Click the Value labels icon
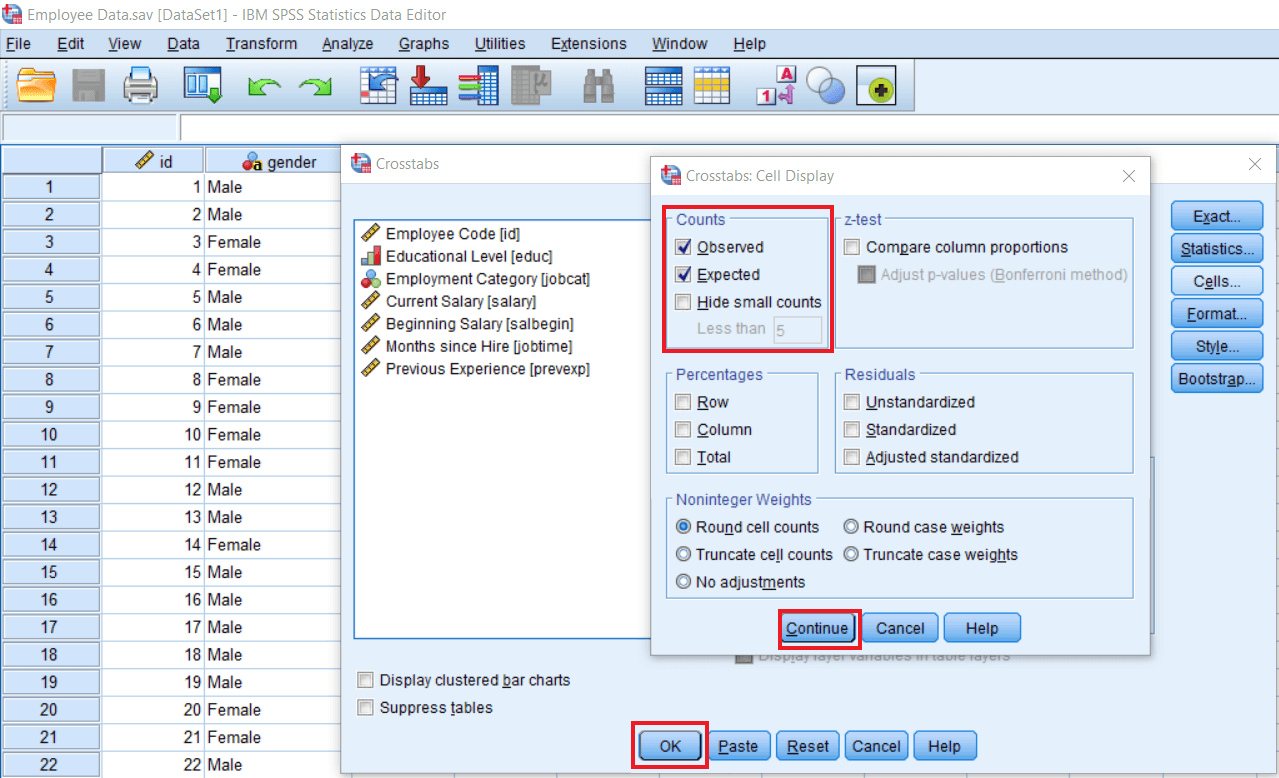The width and height of the screenshot is (1279, 778). [x=775, y=86]
